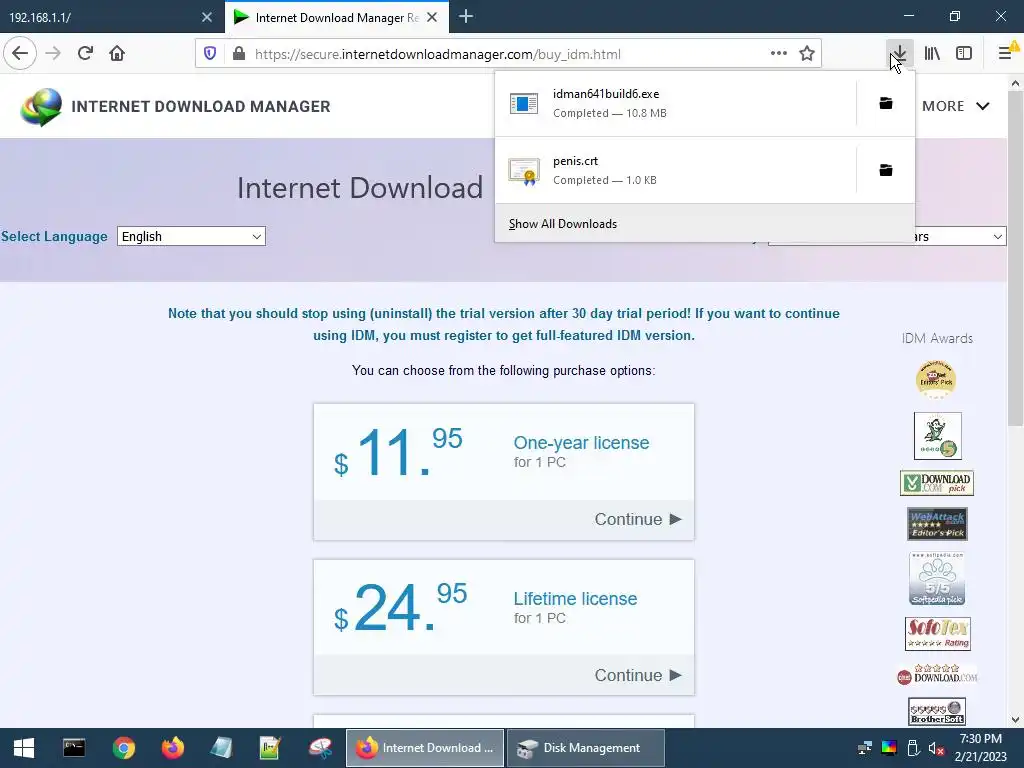Open the Windows Start menu

(x=24, y=748)
